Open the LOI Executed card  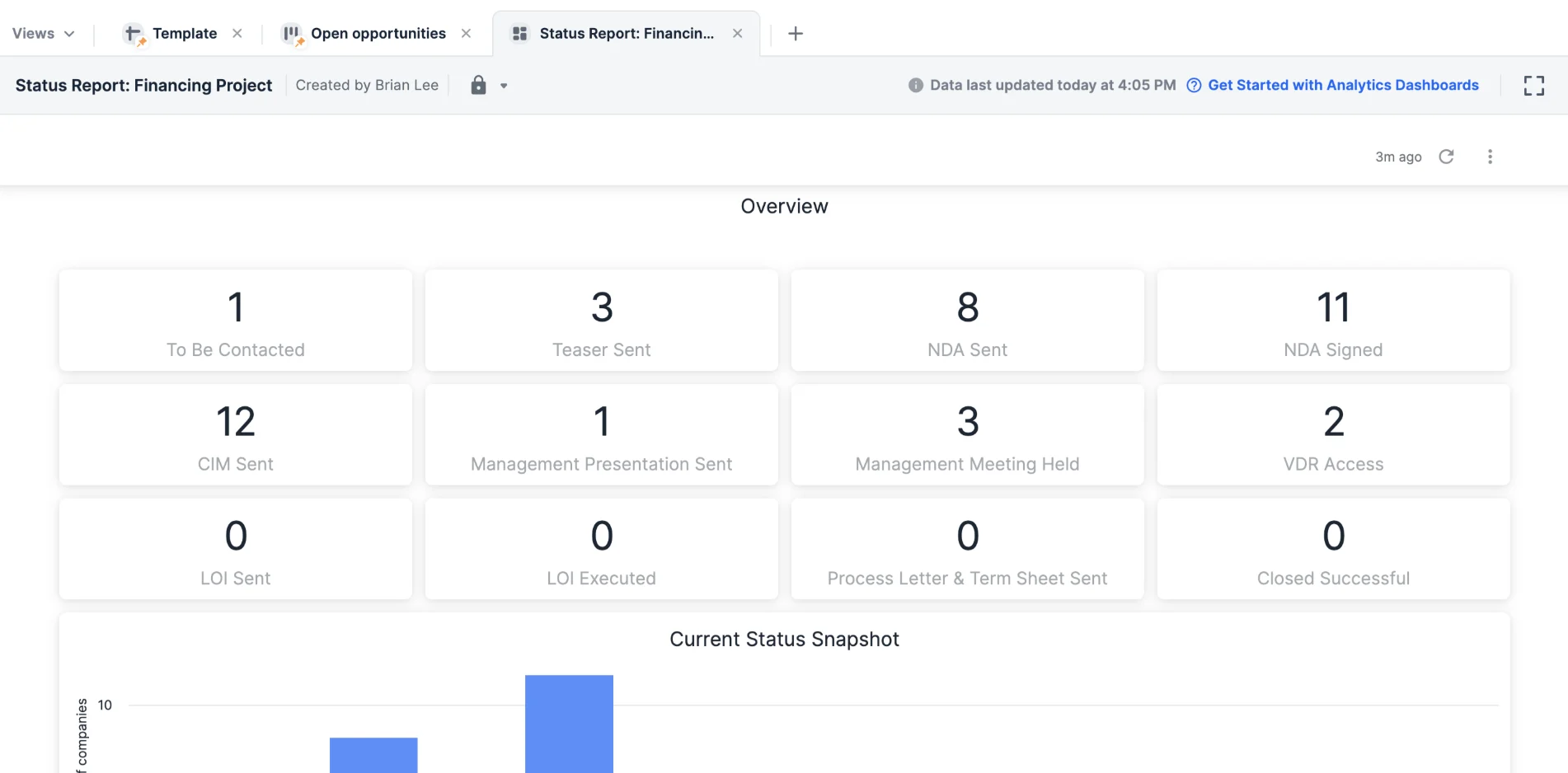tap(602, 549)
